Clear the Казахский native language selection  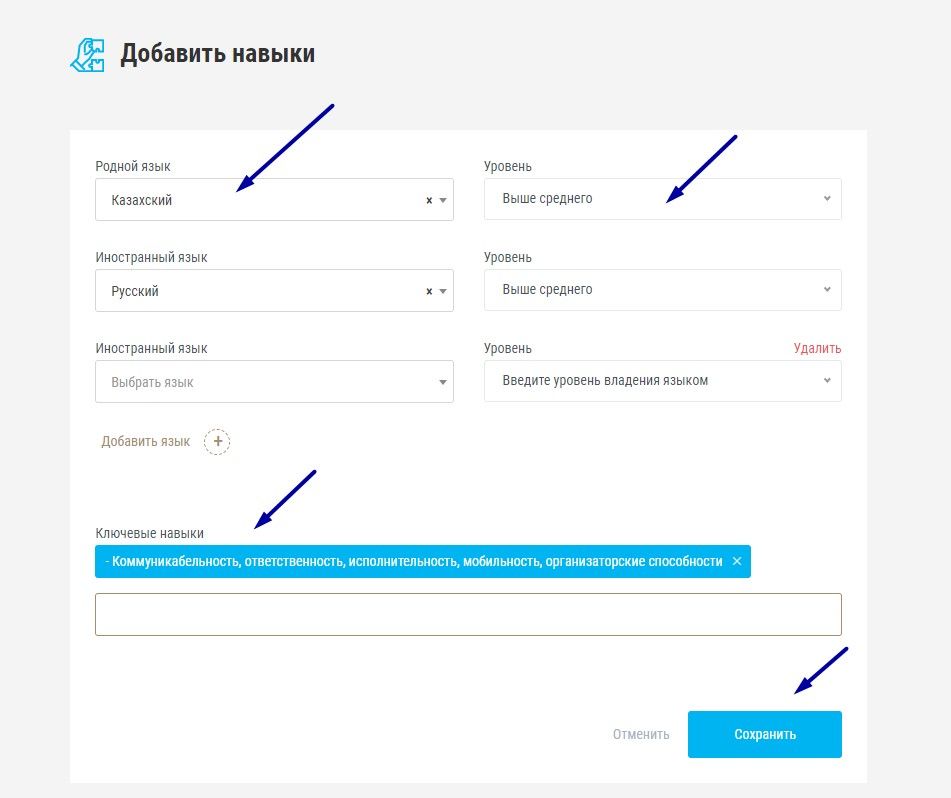[429, 200]
